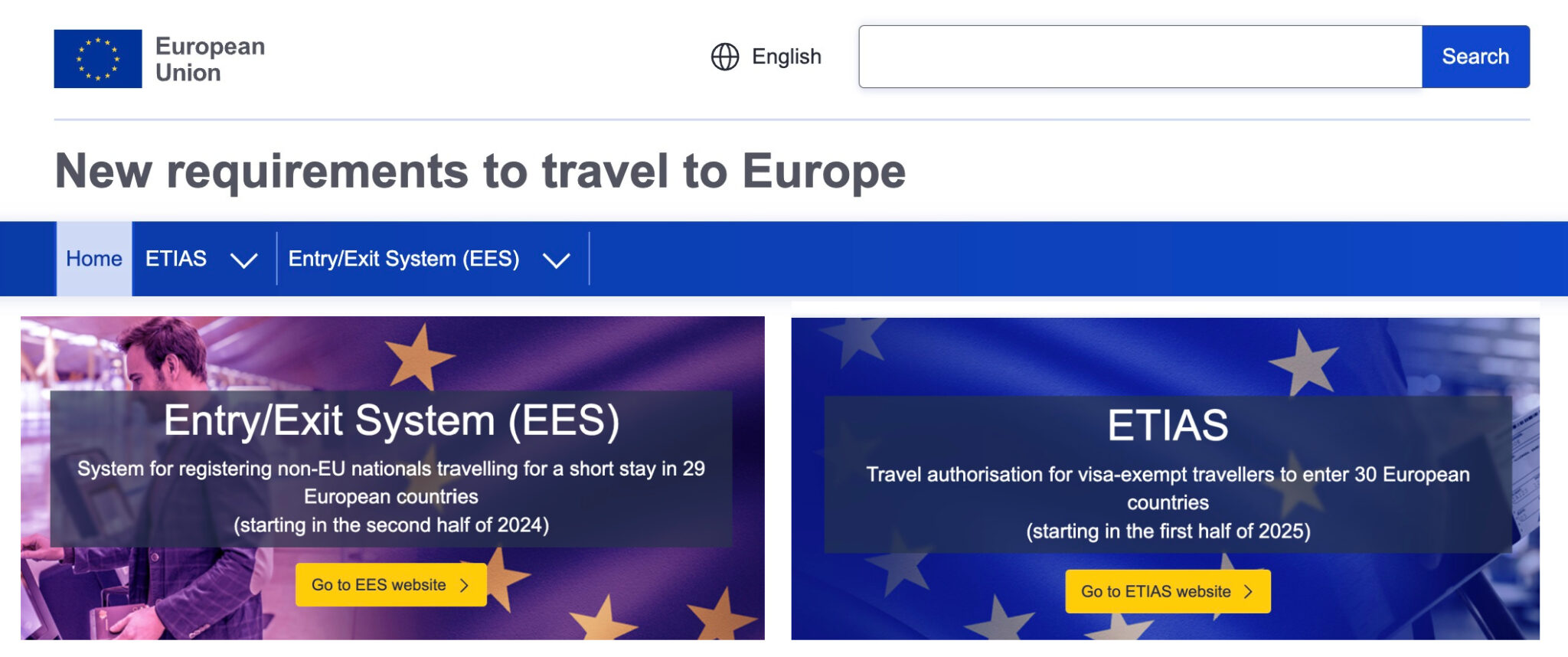Click the globe language icon
The width and height of the screenshot is (1568, 657).
724,56
